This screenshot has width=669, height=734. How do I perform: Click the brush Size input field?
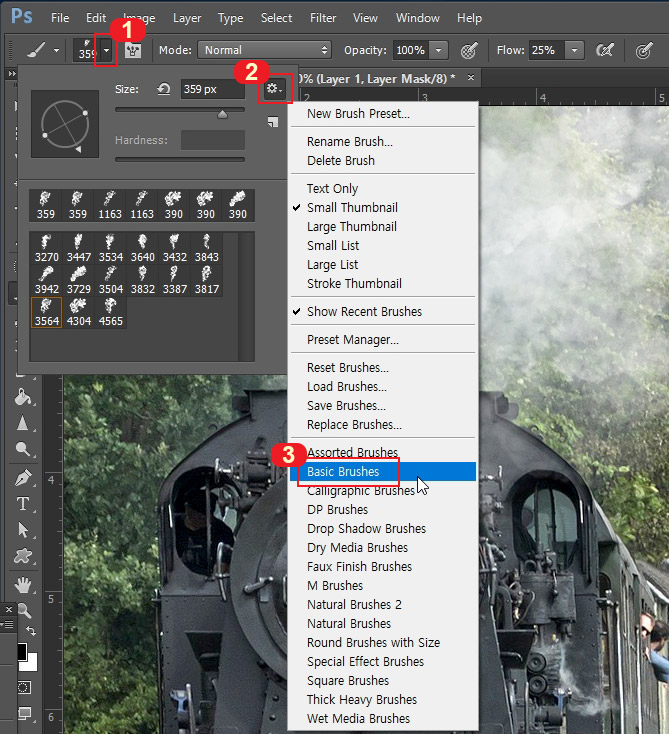pyautogui.click(x=213, y=89)
